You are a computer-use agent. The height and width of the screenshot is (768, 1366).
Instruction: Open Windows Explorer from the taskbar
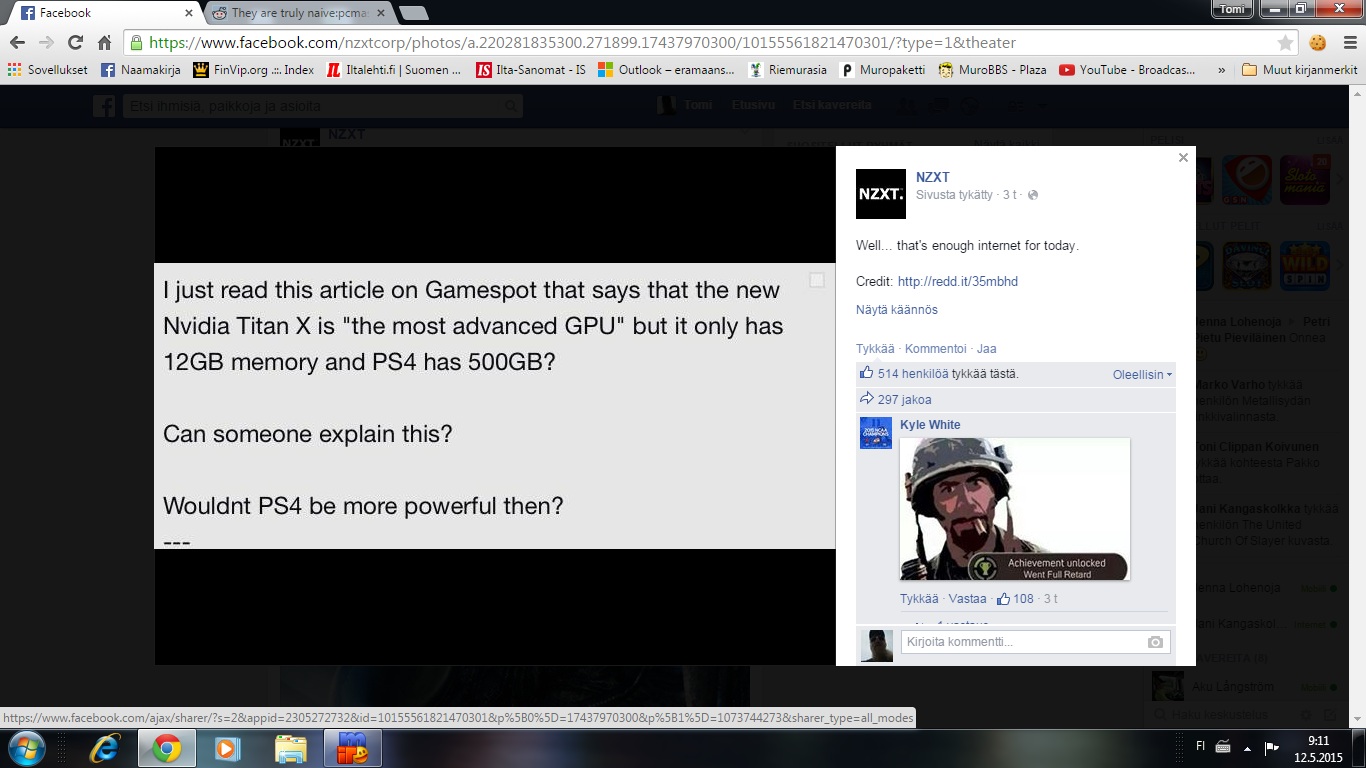290,748
